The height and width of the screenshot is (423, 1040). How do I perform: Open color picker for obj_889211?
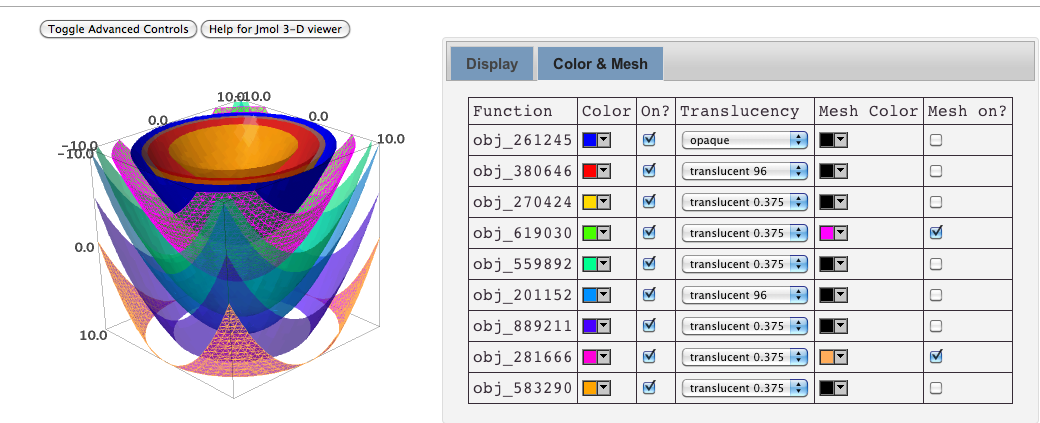coord(596,326)
